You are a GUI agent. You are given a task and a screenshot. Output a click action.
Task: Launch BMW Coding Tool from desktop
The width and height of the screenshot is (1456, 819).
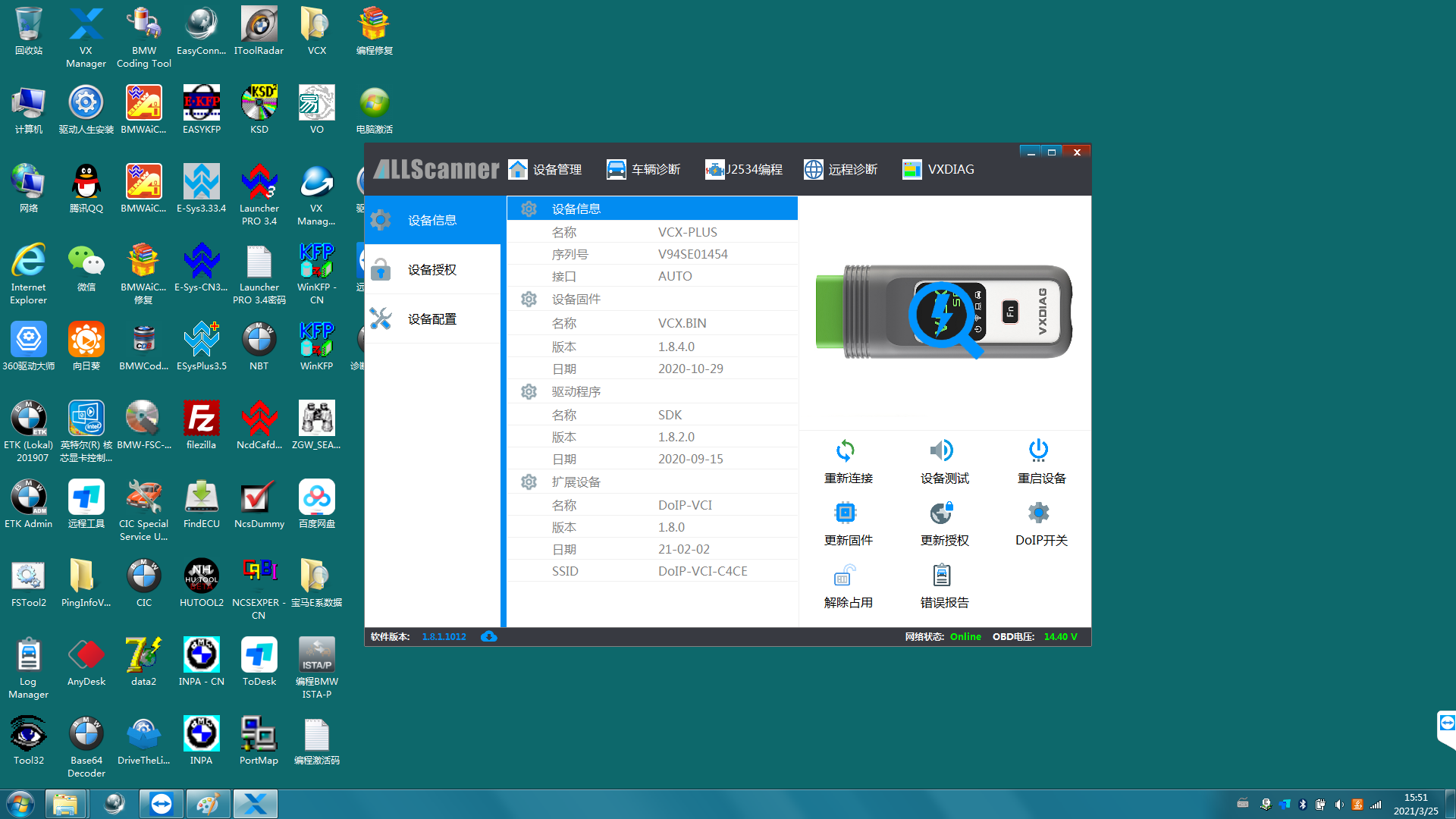click(x=144, y=38)
